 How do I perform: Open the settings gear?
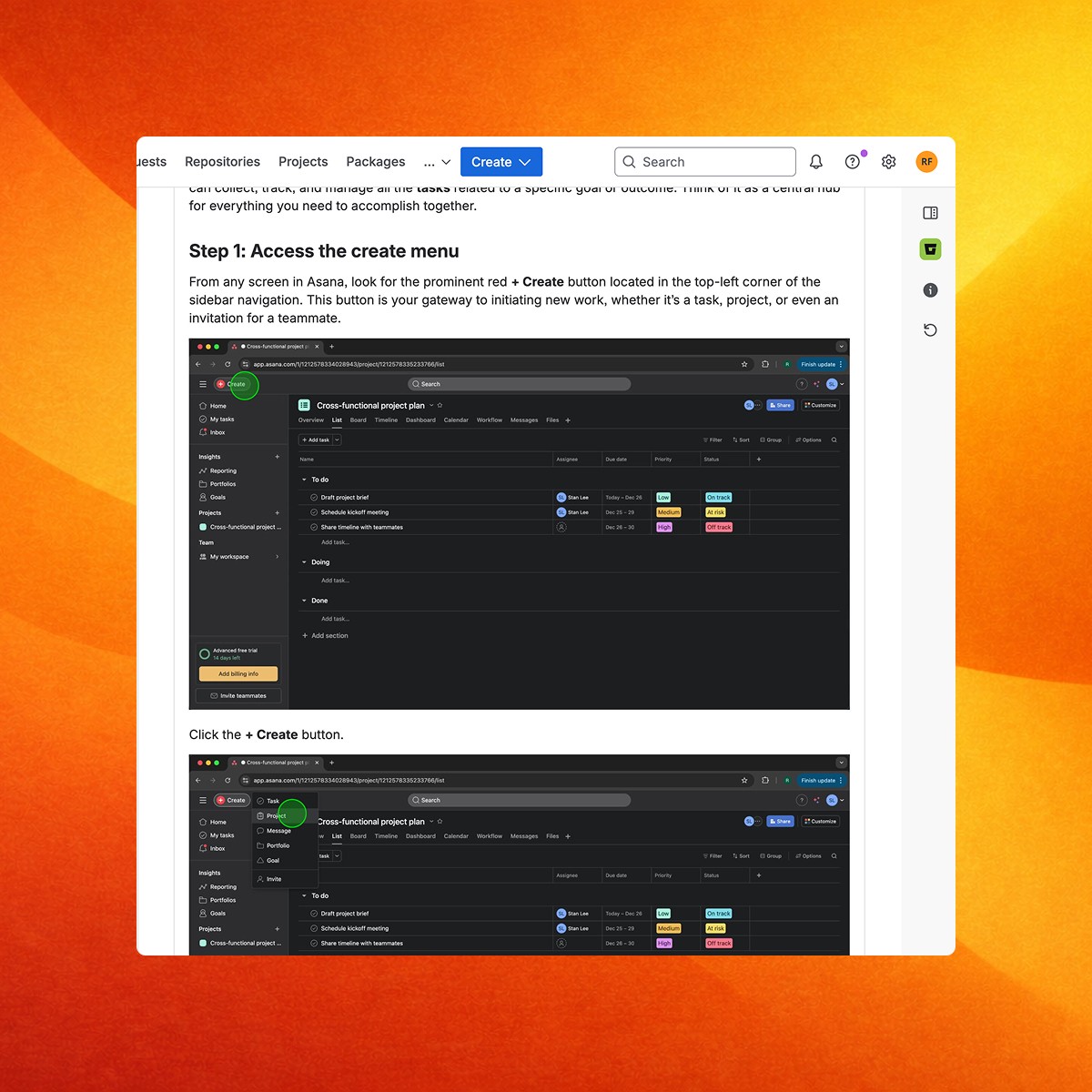(x=889, y=162)
